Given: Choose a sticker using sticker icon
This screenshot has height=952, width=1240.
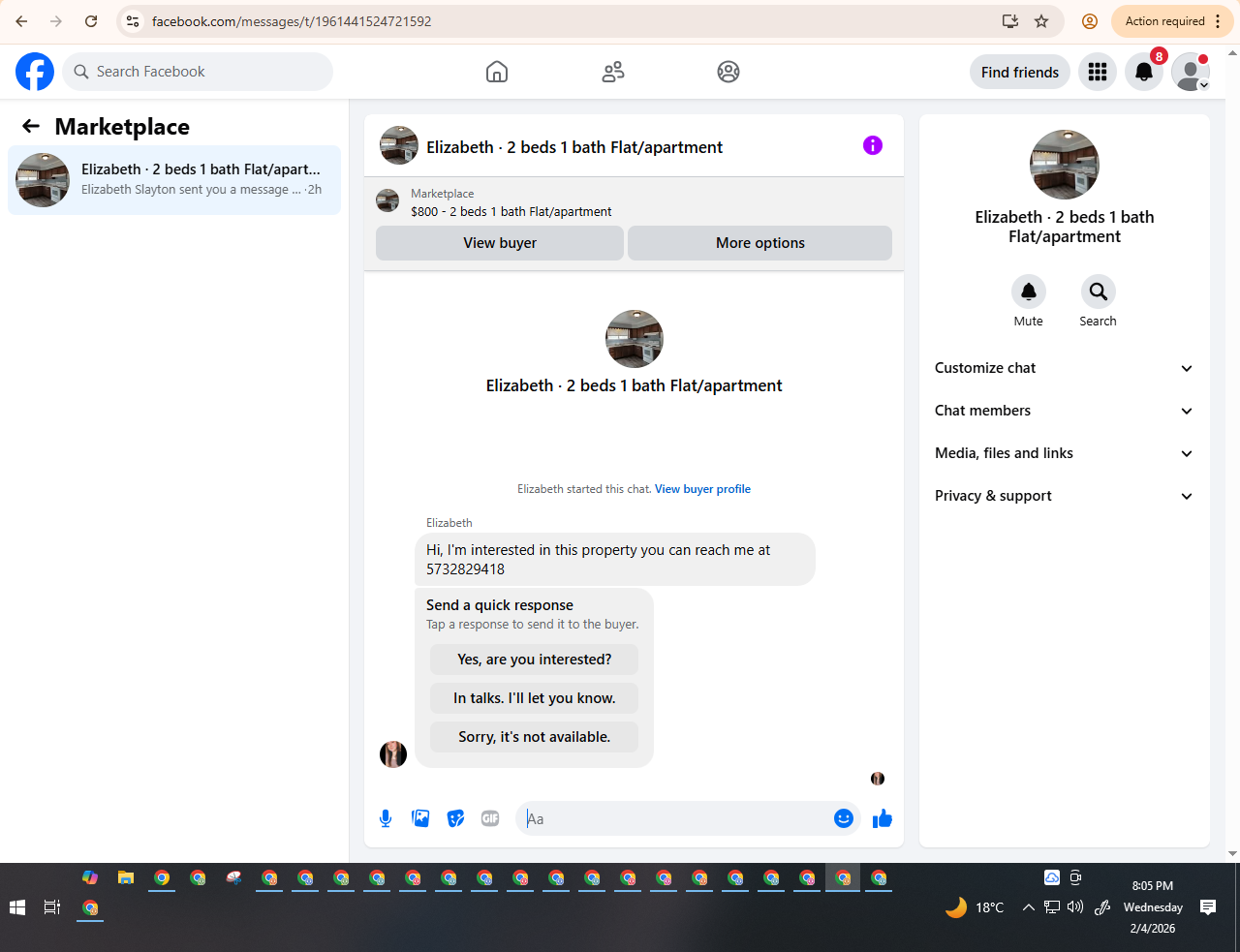Looking at the screenshot, I should tap(455, 818).
